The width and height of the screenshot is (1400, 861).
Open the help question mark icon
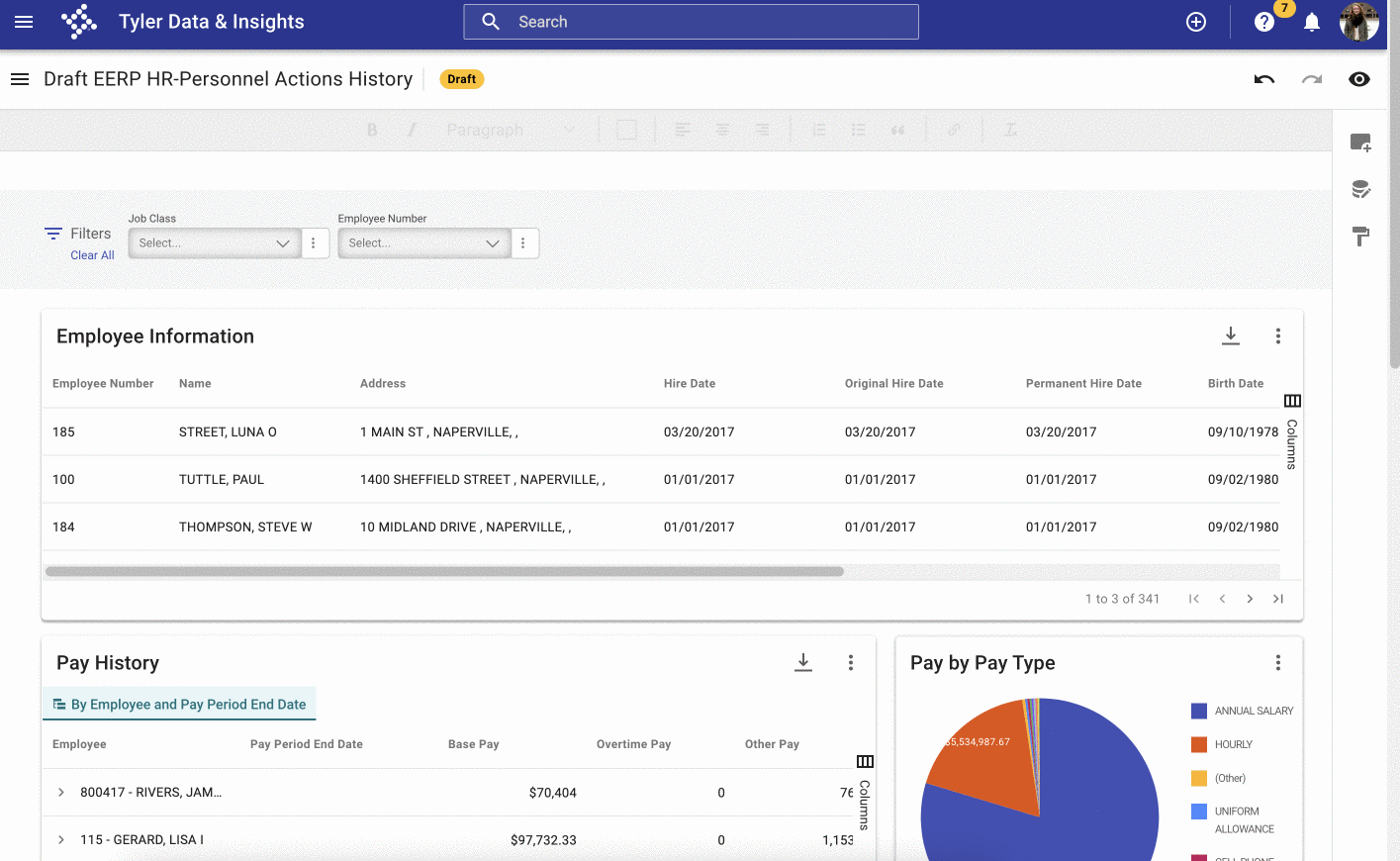[1263, 22]
